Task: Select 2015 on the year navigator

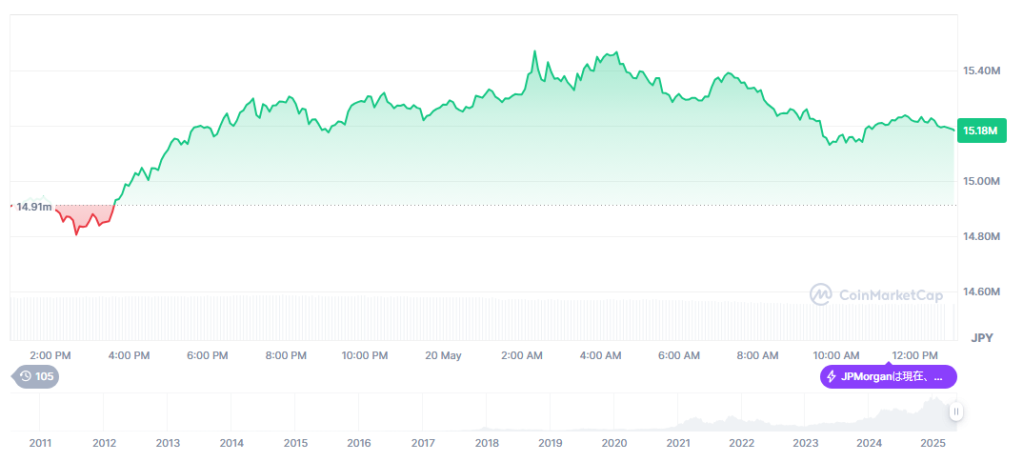Action: pyautogui.click(x=295, y=443)
